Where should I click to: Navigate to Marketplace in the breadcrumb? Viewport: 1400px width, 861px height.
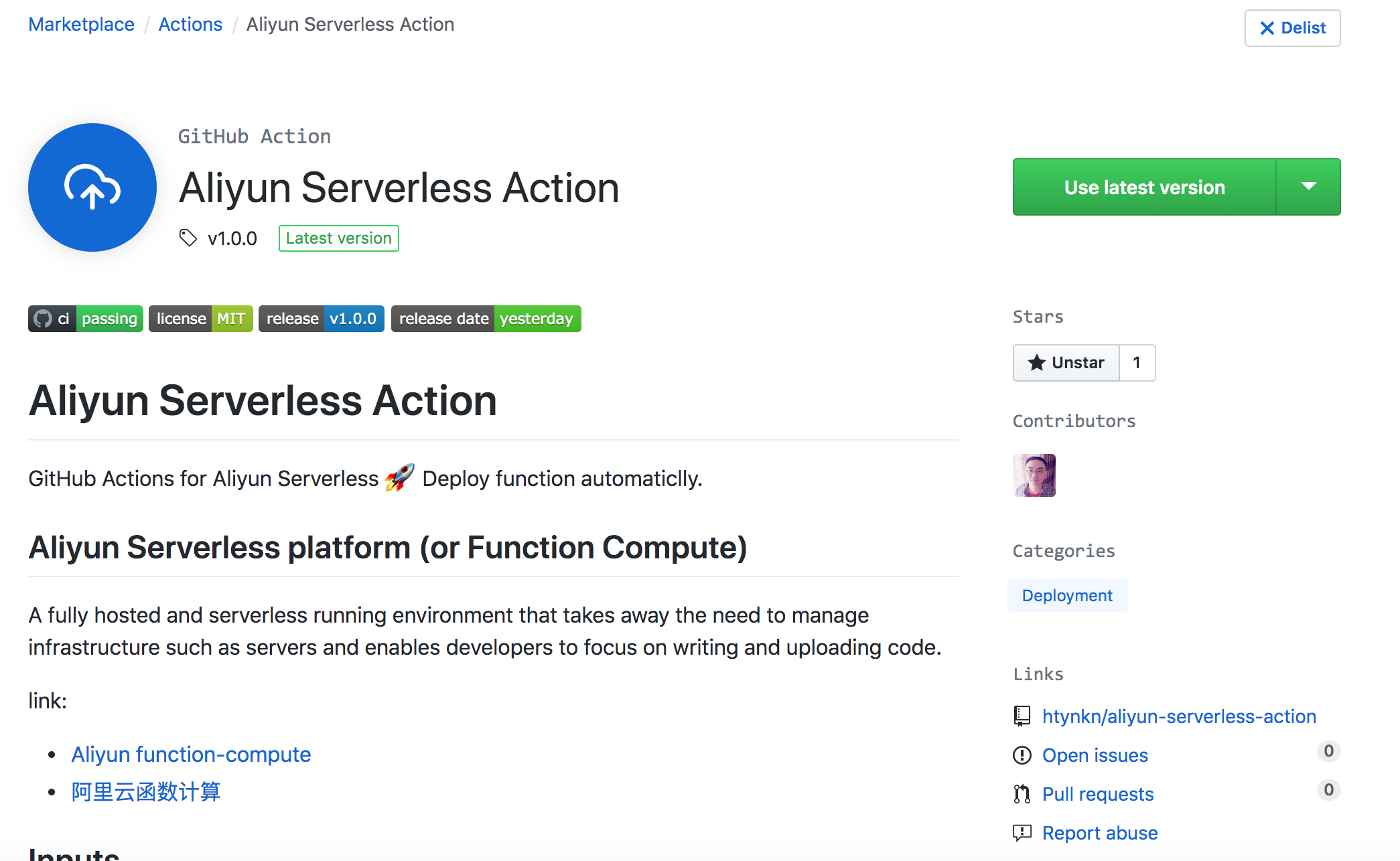80,24
